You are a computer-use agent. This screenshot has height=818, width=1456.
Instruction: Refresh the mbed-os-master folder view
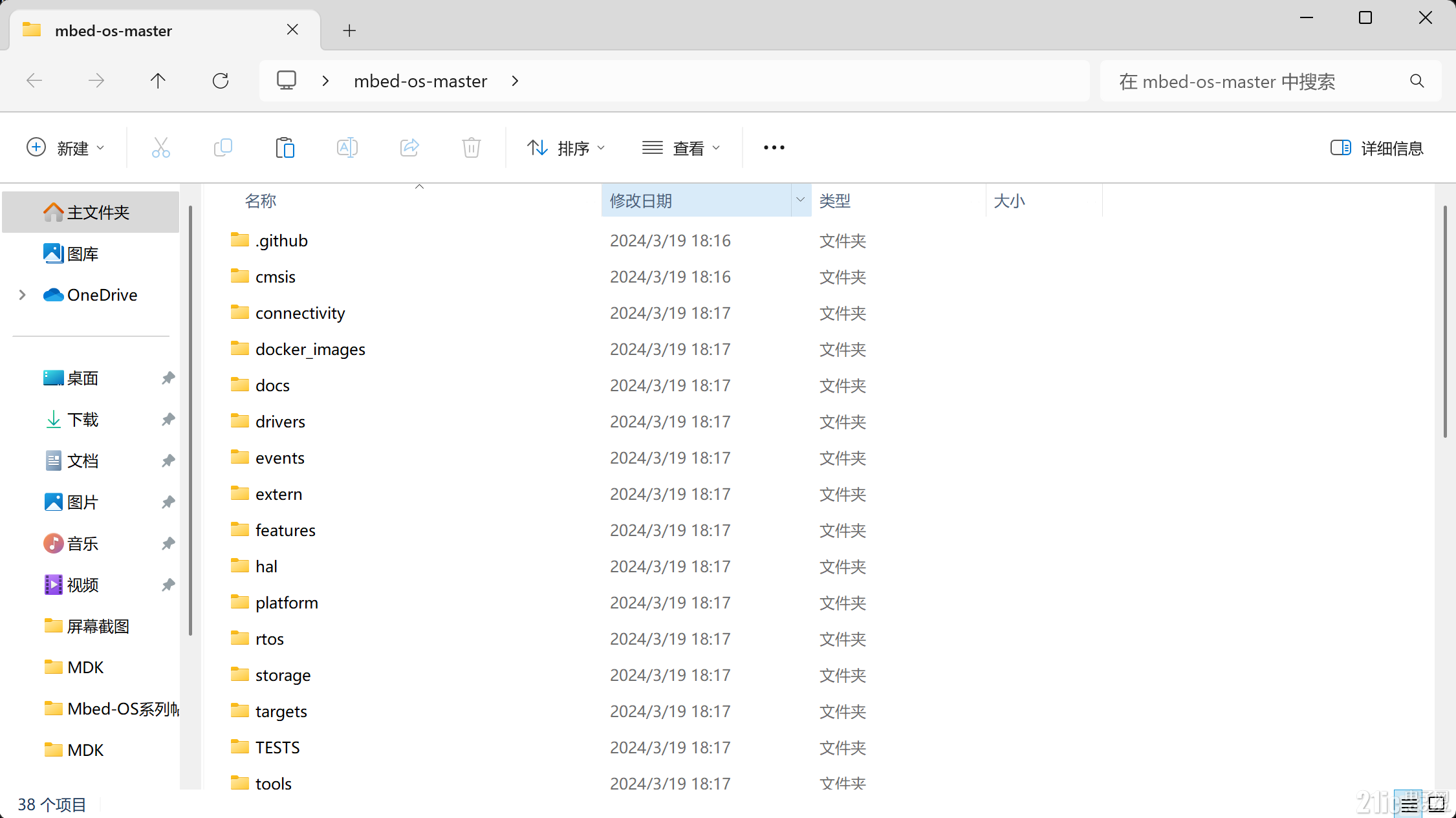point(221,81)
